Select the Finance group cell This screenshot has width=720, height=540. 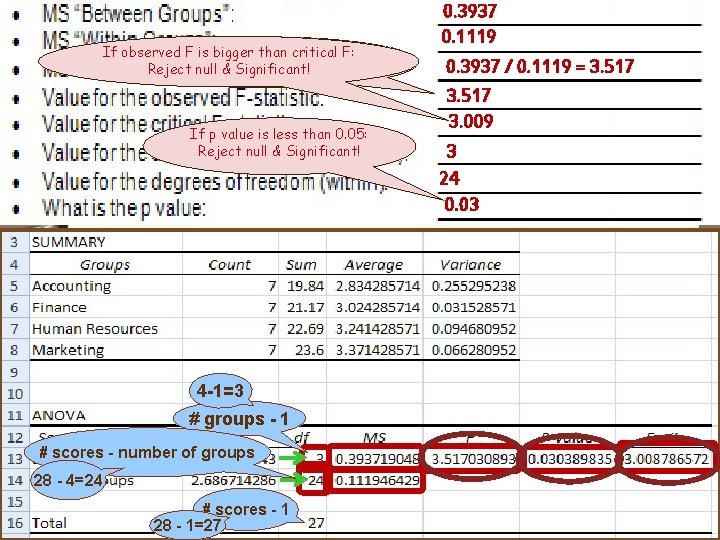pyautogui.click(x=106, y=307)
